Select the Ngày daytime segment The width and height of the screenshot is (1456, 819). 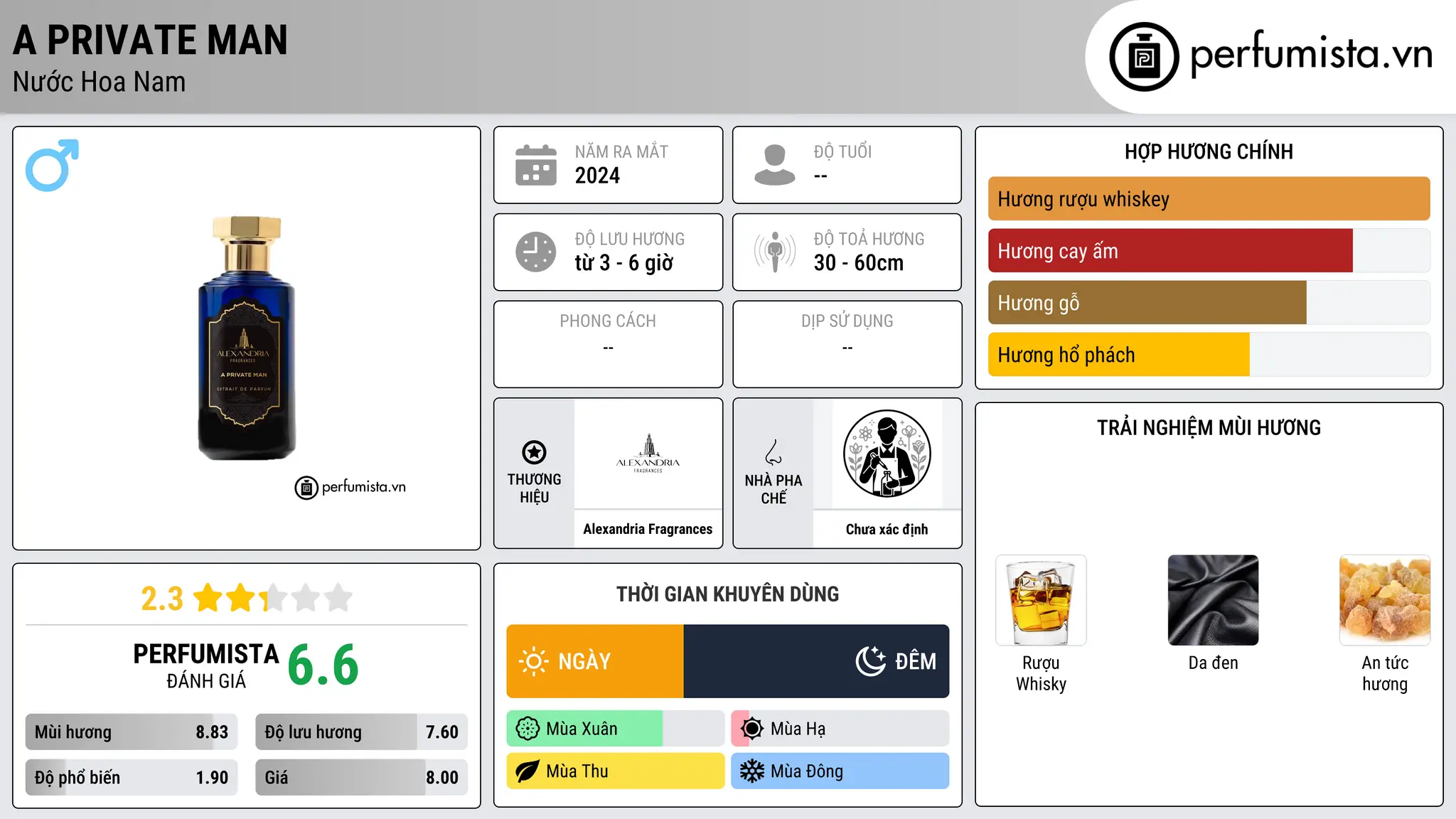point(595,661)
